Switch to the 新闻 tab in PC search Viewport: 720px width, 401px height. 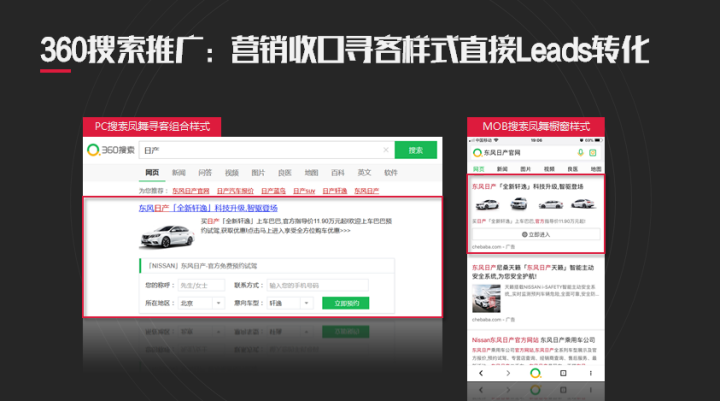(179, 173)
